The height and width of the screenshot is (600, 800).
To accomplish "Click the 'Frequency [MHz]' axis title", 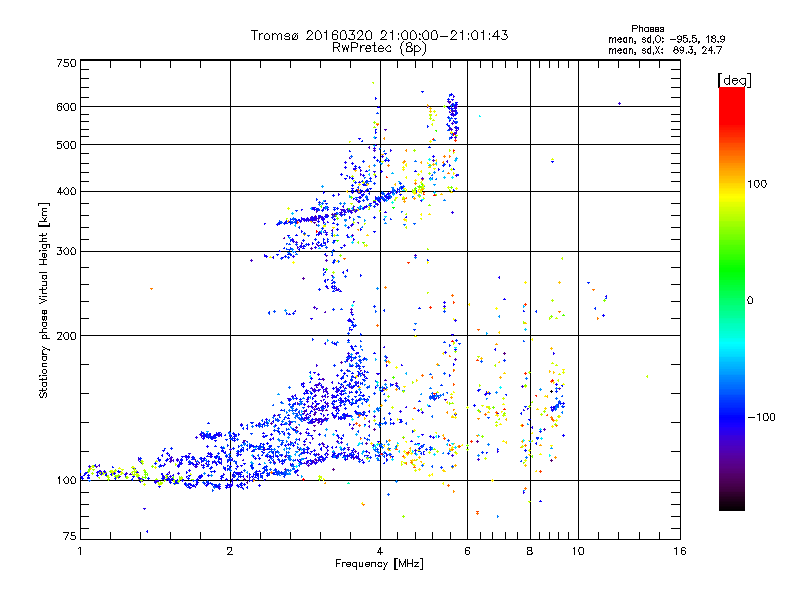I will tap(379, 564).
